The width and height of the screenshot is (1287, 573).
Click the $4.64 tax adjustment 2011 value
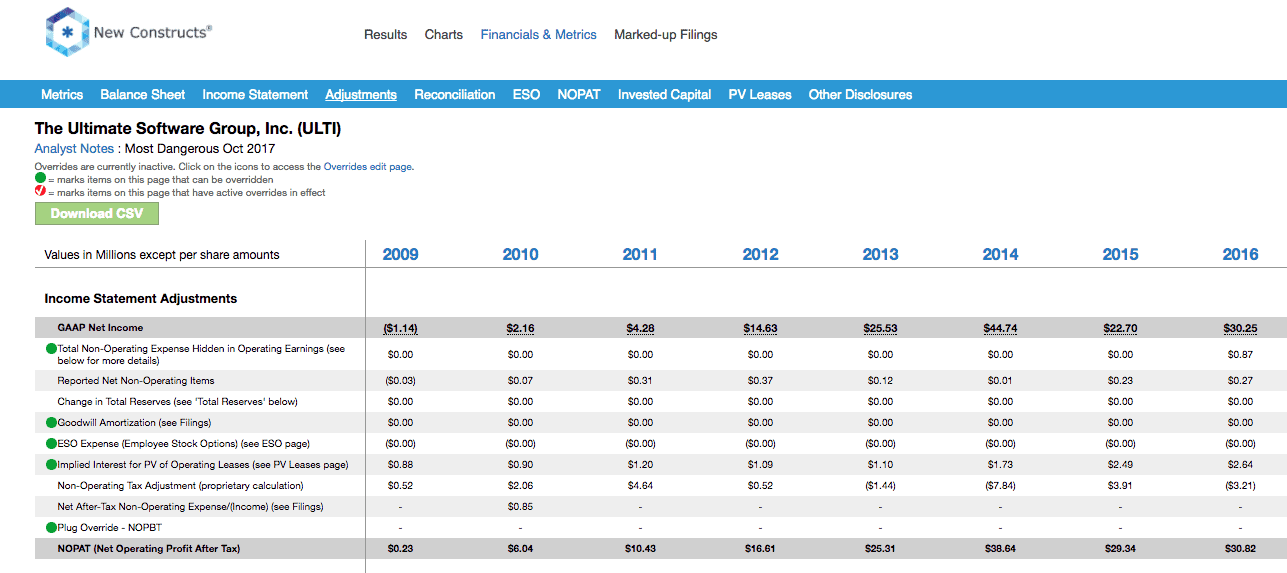click(640, 485)
